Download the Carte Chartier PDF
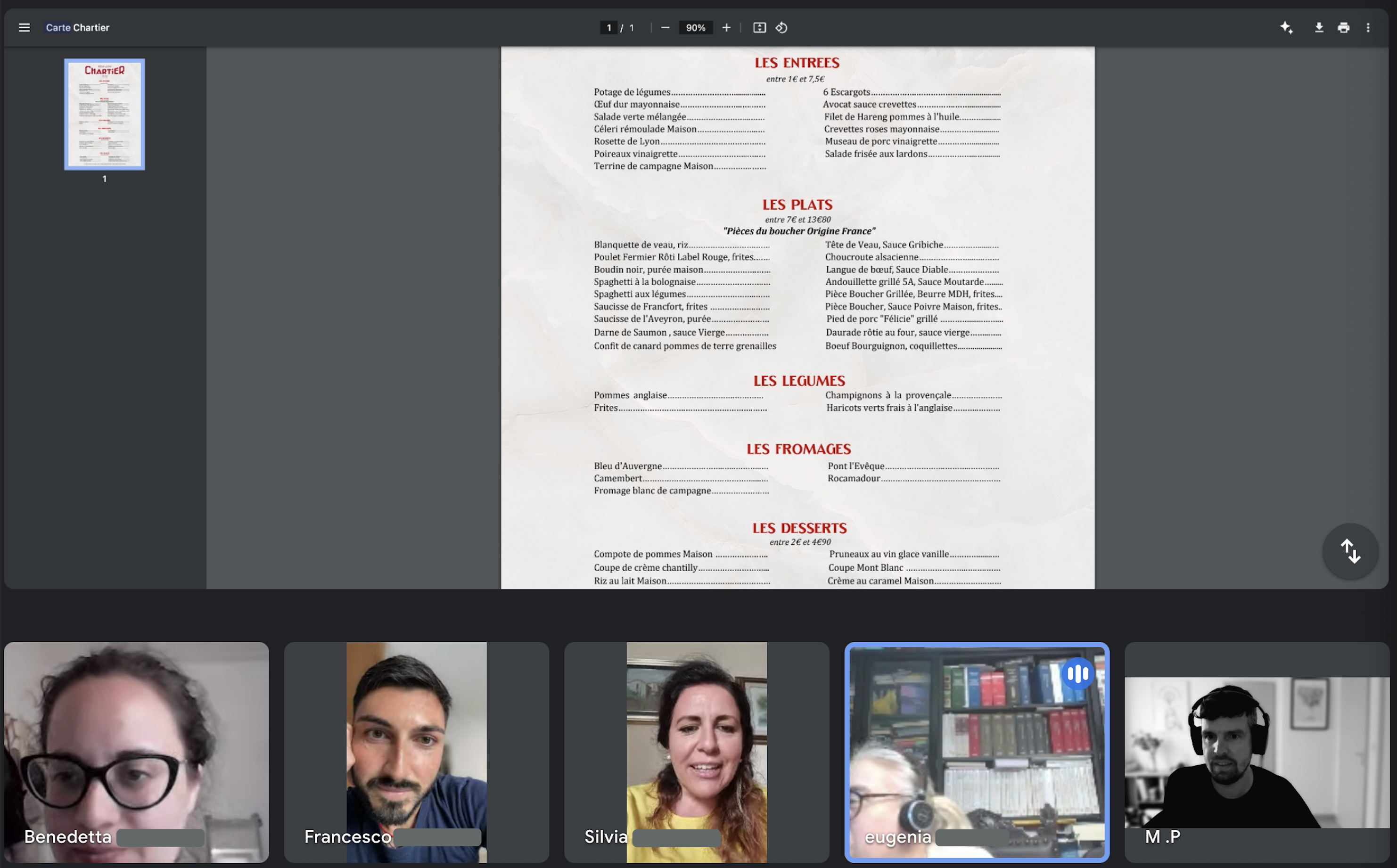This screenshot has width=1397, height=868. coord(1319,27)
